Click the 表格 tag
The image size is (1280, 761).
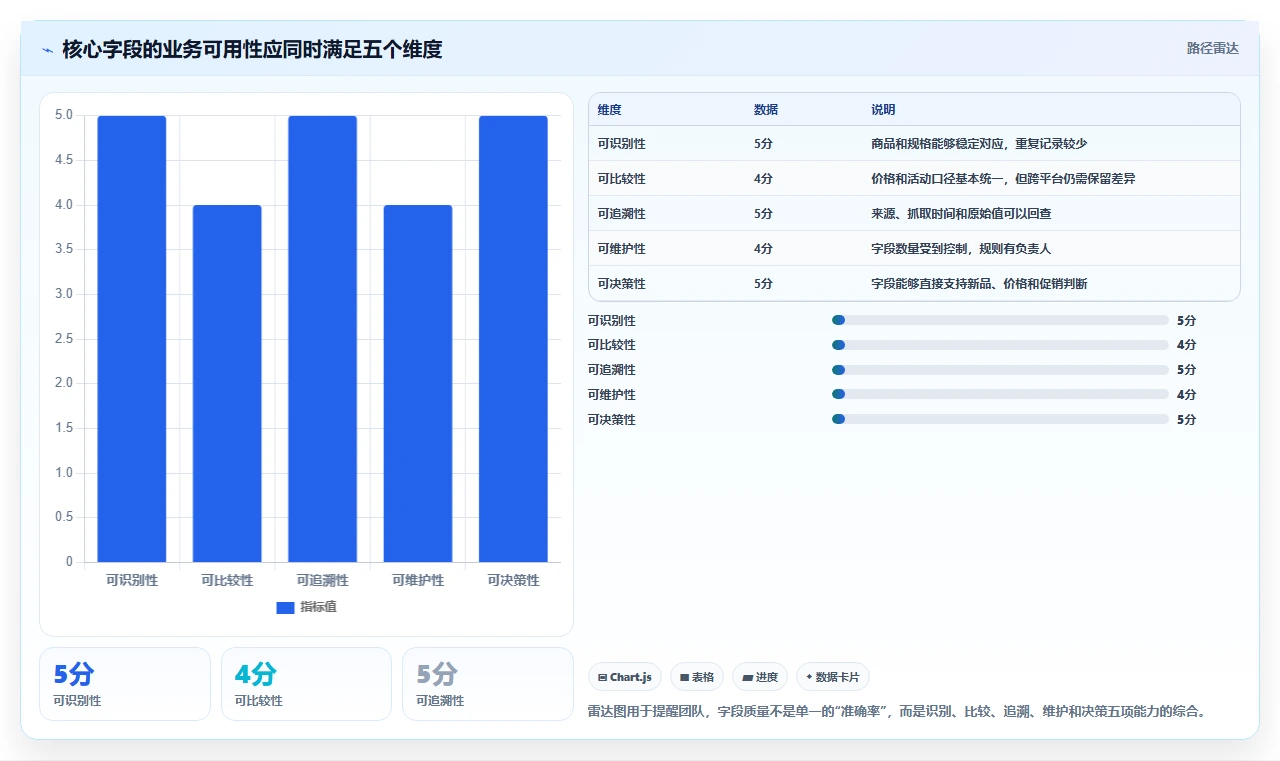(697, 677)
